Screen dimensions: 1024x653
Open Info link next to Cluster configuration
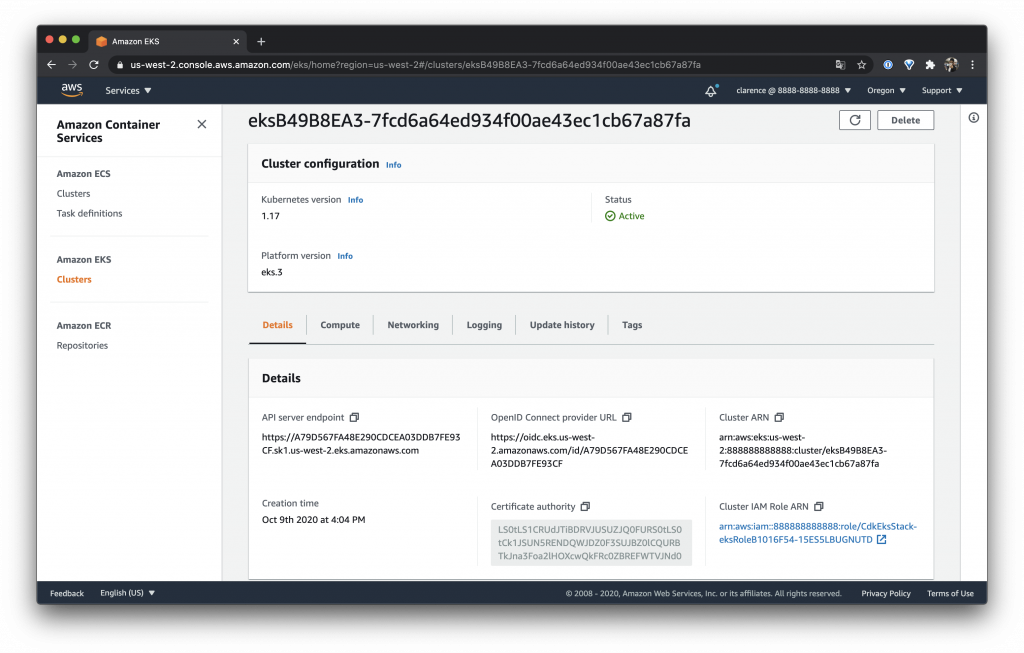(393, 165)
